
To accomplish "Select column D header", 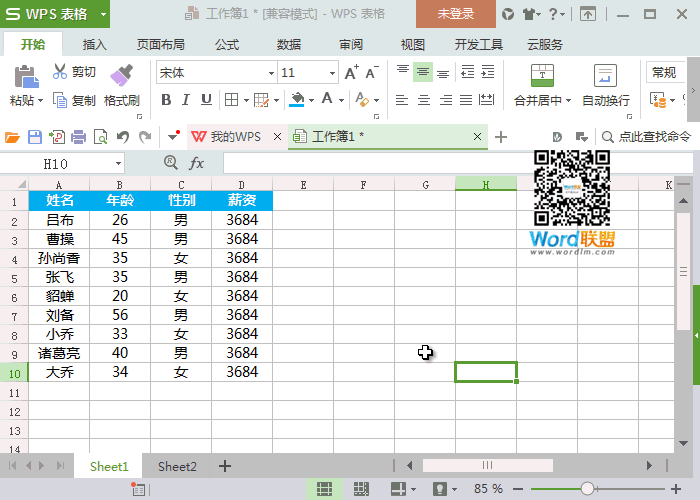I will 242,184.
